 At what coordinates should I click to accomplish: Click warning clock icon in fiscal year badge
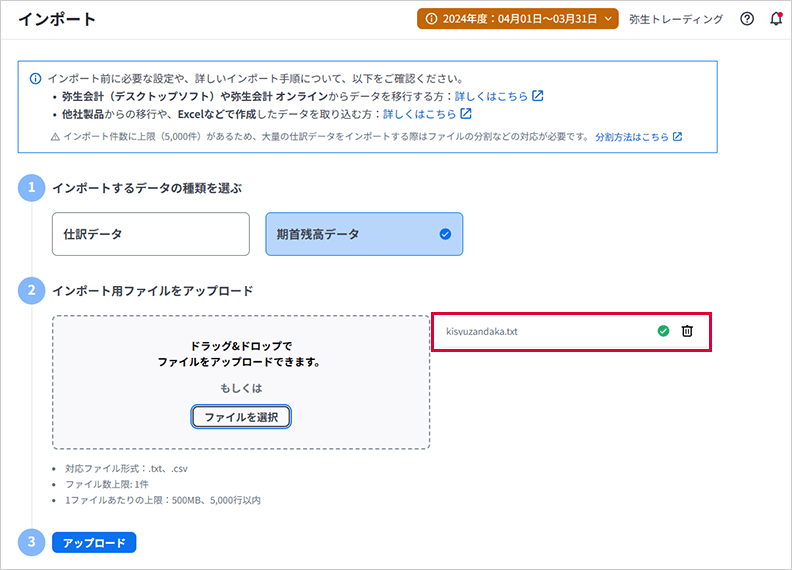click(x=431, y=19)
